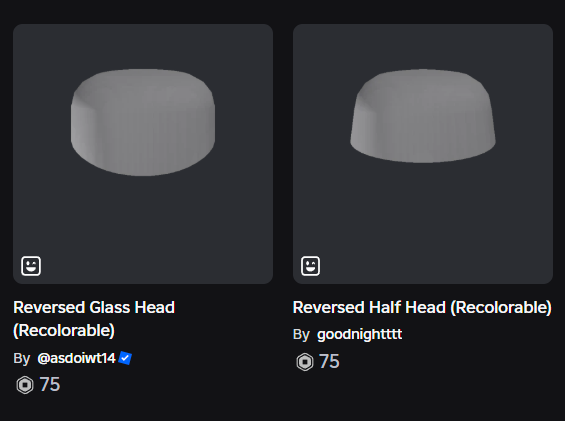Click the blue verified badge beside @asdoiwt14
This screenshot has height=421, width=565.
pos(125,358)
